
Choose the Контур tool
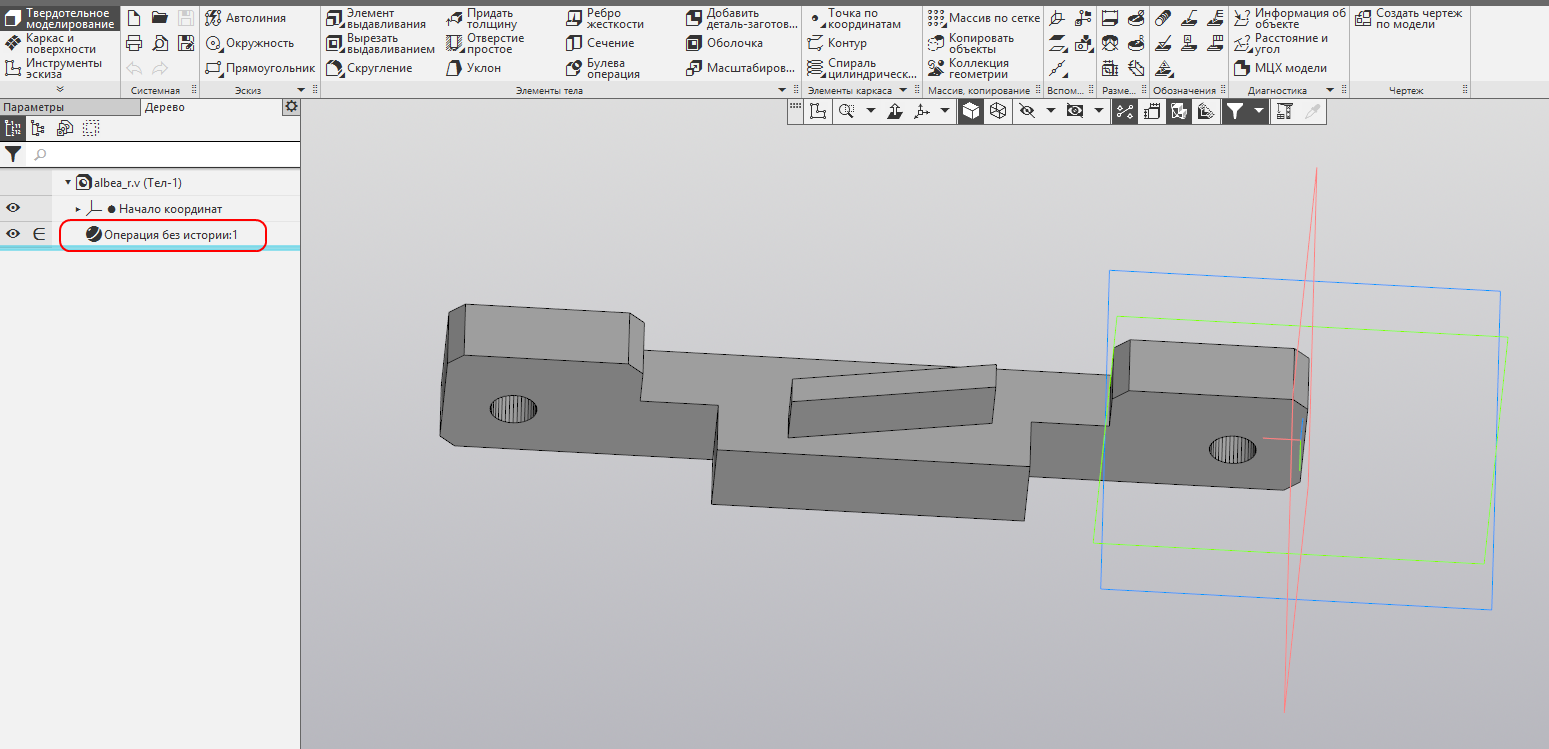[838, 43]
